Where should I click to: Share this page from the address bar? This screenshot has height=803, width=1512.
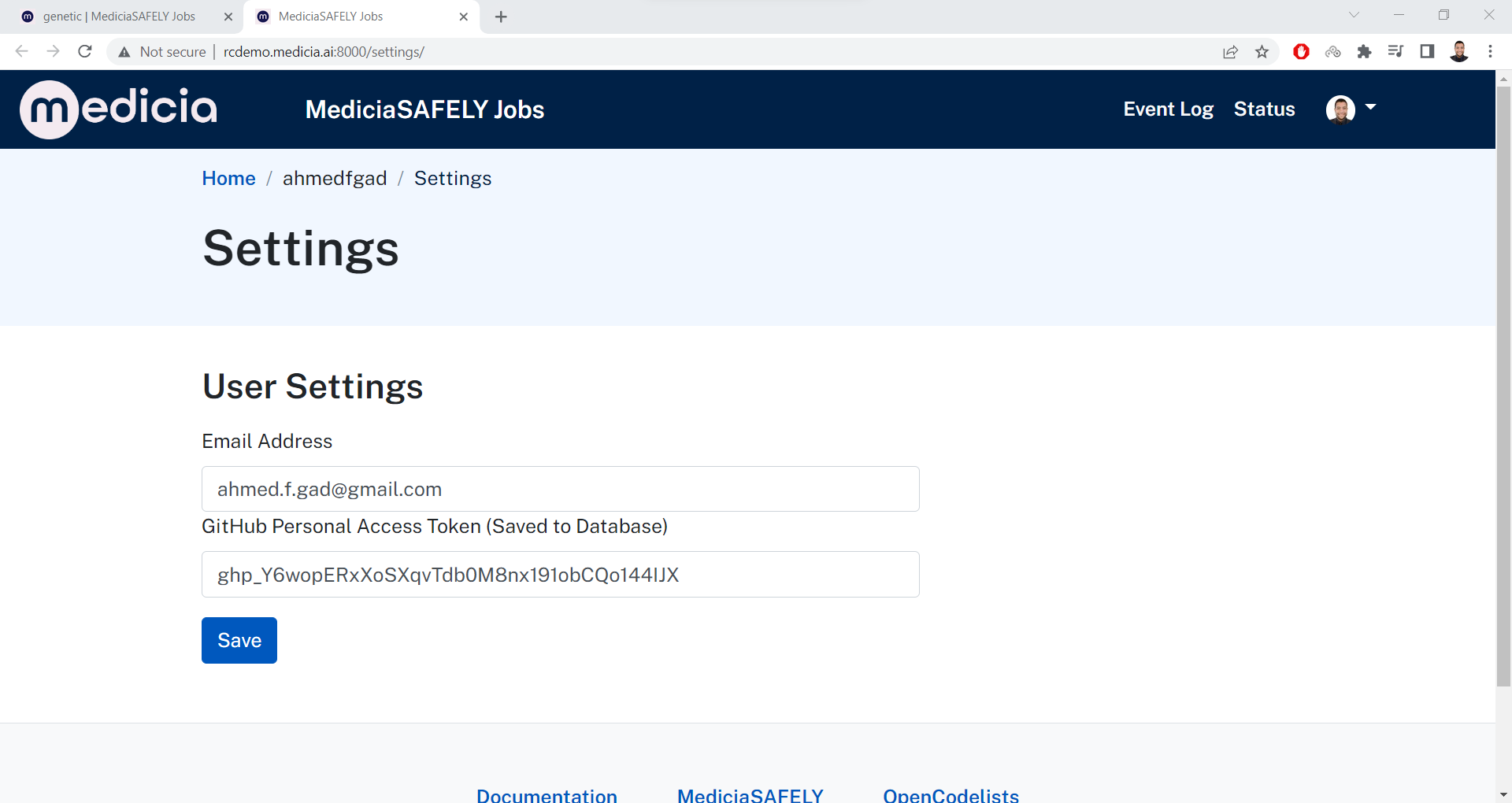tap(1230, 52)
